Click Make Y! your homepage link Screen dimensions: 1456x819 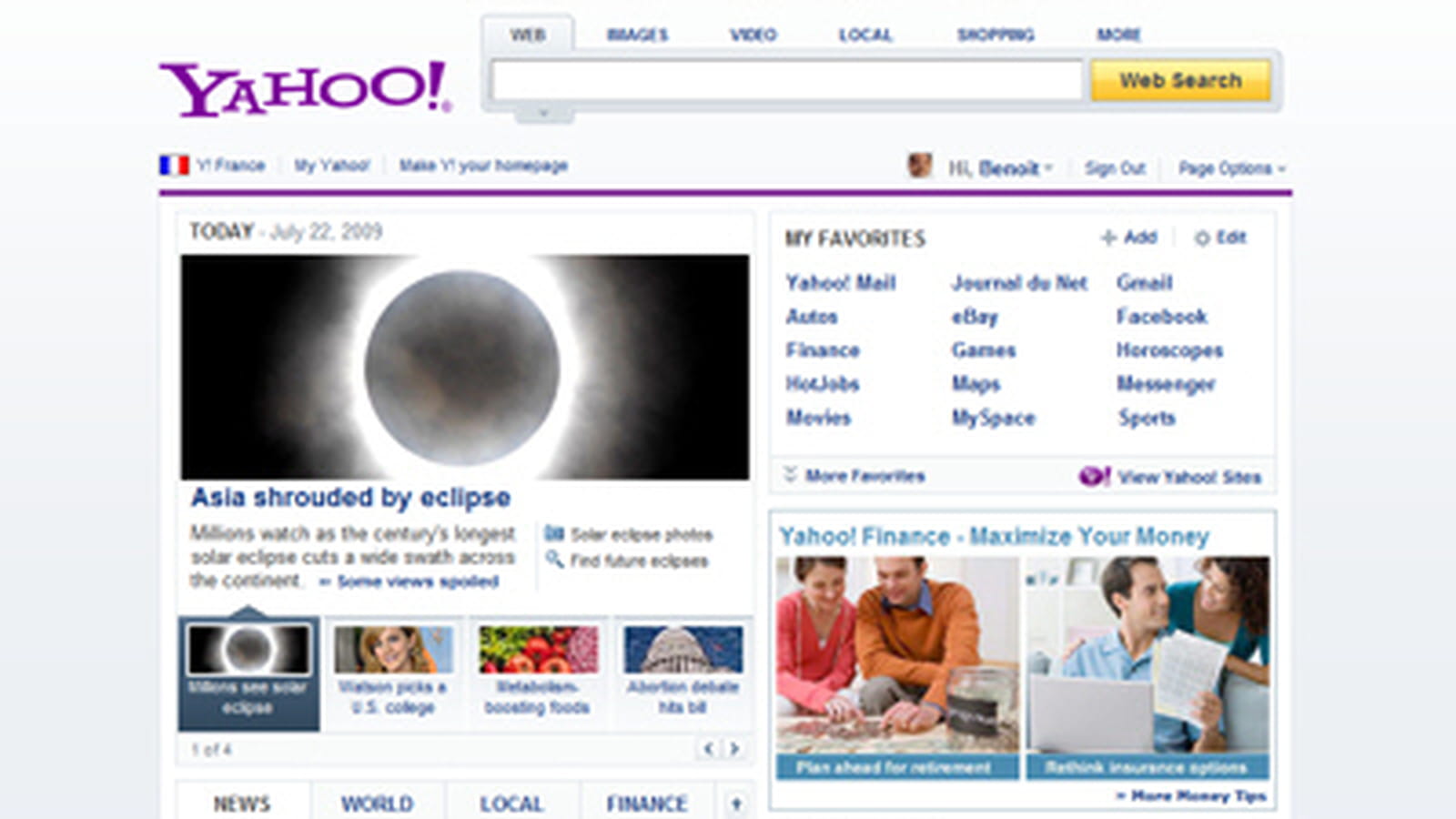click(483, 166)
